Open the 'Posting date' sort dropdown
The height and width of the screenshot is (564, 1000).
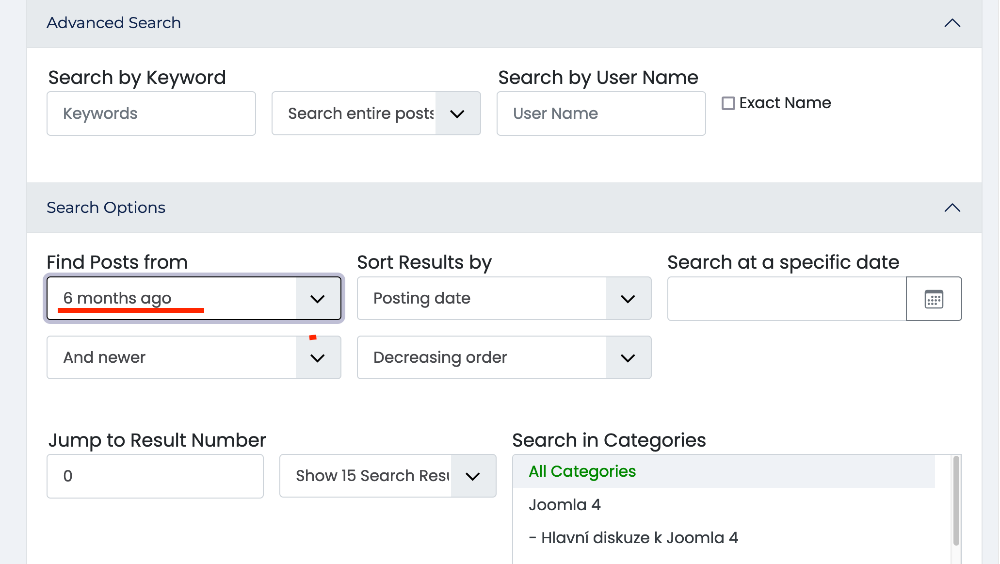click(504, 299)
